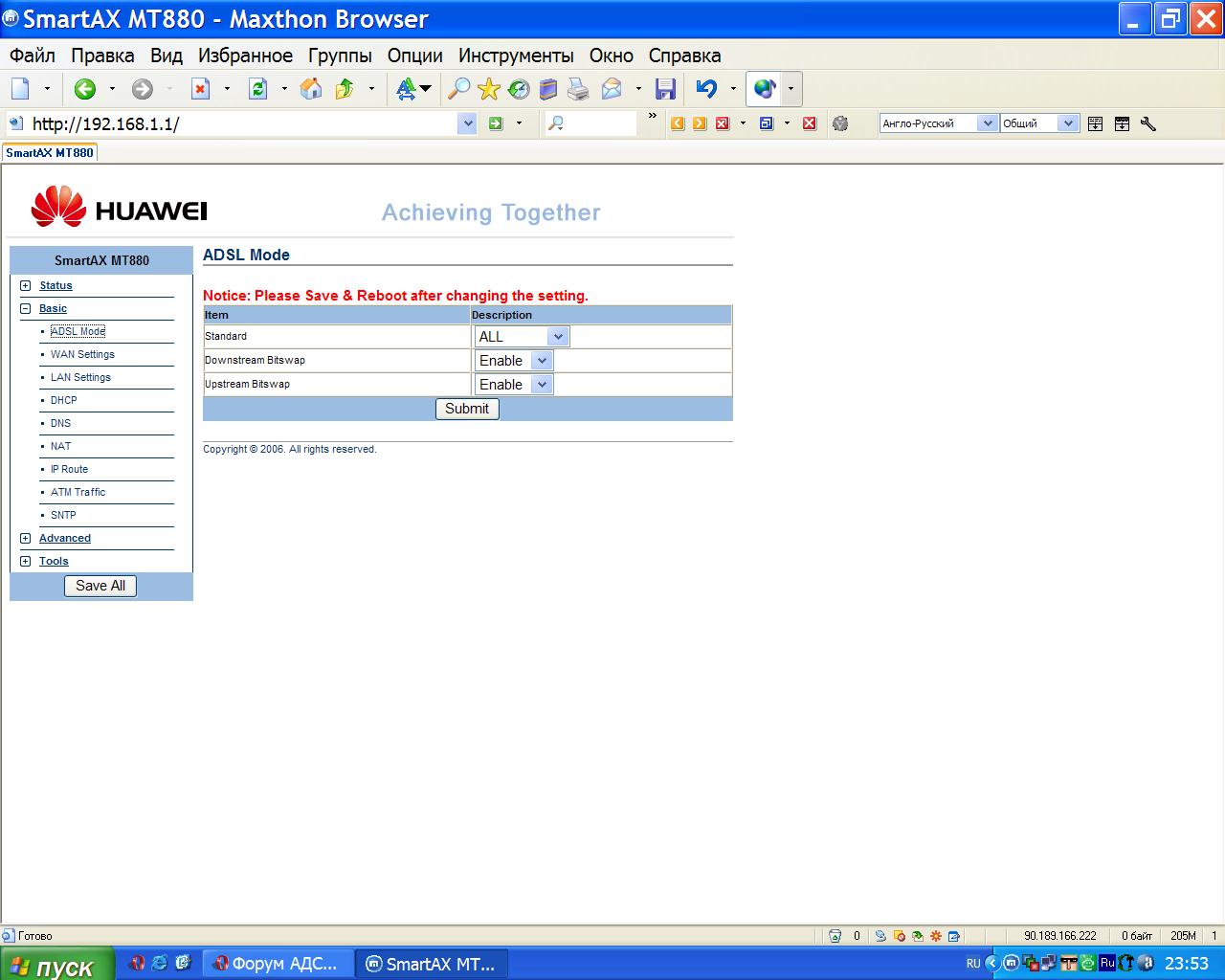1225x980 pixels.
Task: Click the gray gear icon by translator box
Action: point(840,122)
